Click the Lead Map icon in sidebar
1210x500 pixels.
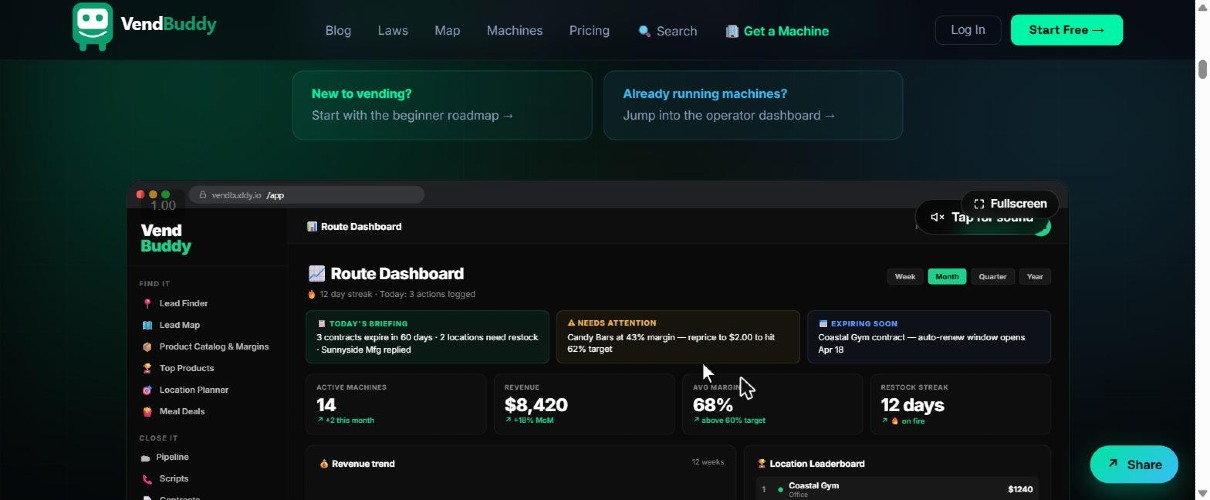click(147, 326)
